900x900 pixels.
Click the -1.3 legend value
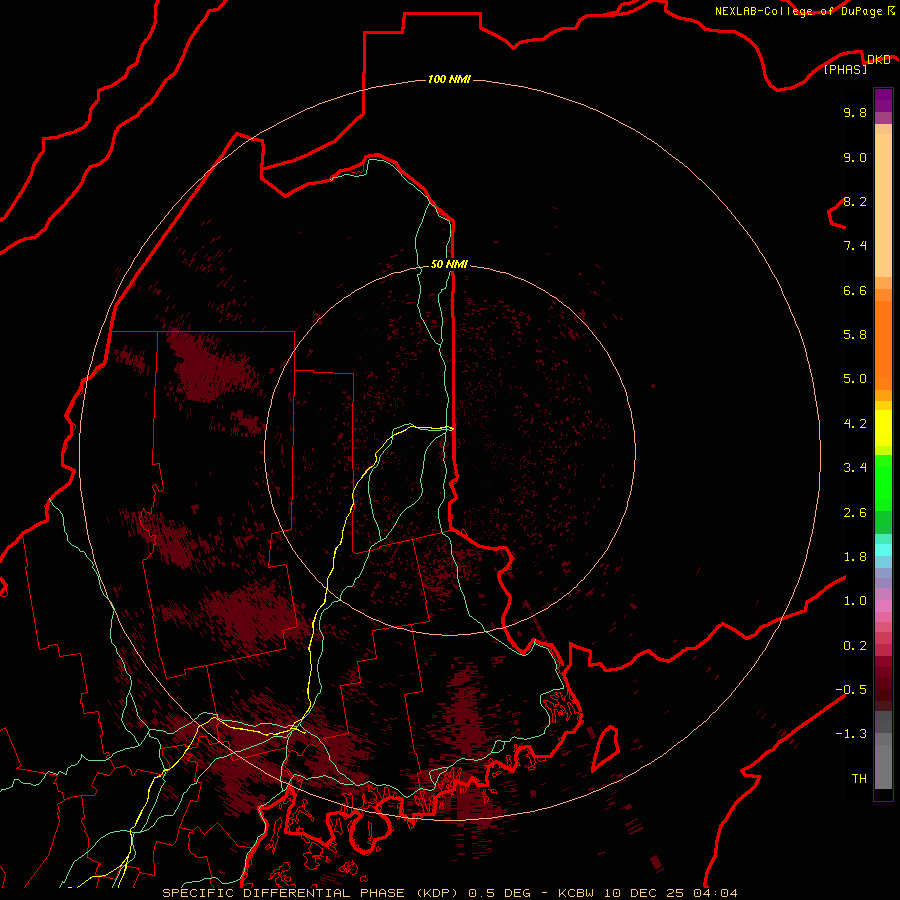click(851, 734)
